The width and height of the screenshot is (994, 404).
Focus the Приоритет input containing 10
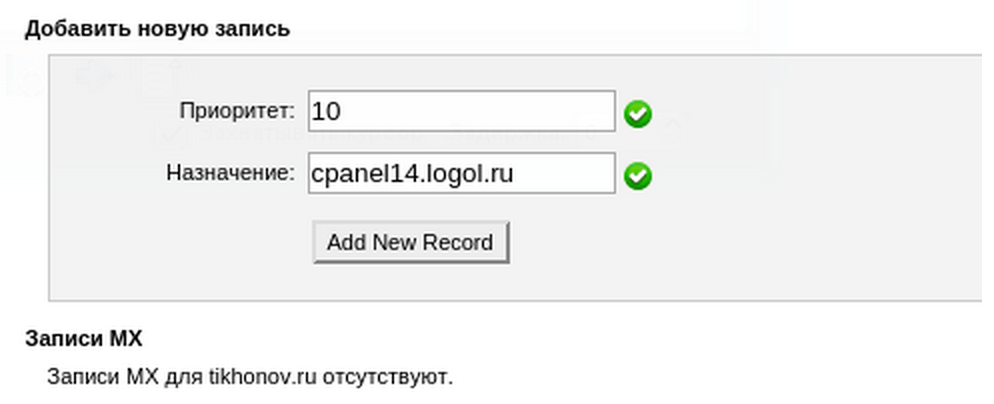[x=462, y=111]
